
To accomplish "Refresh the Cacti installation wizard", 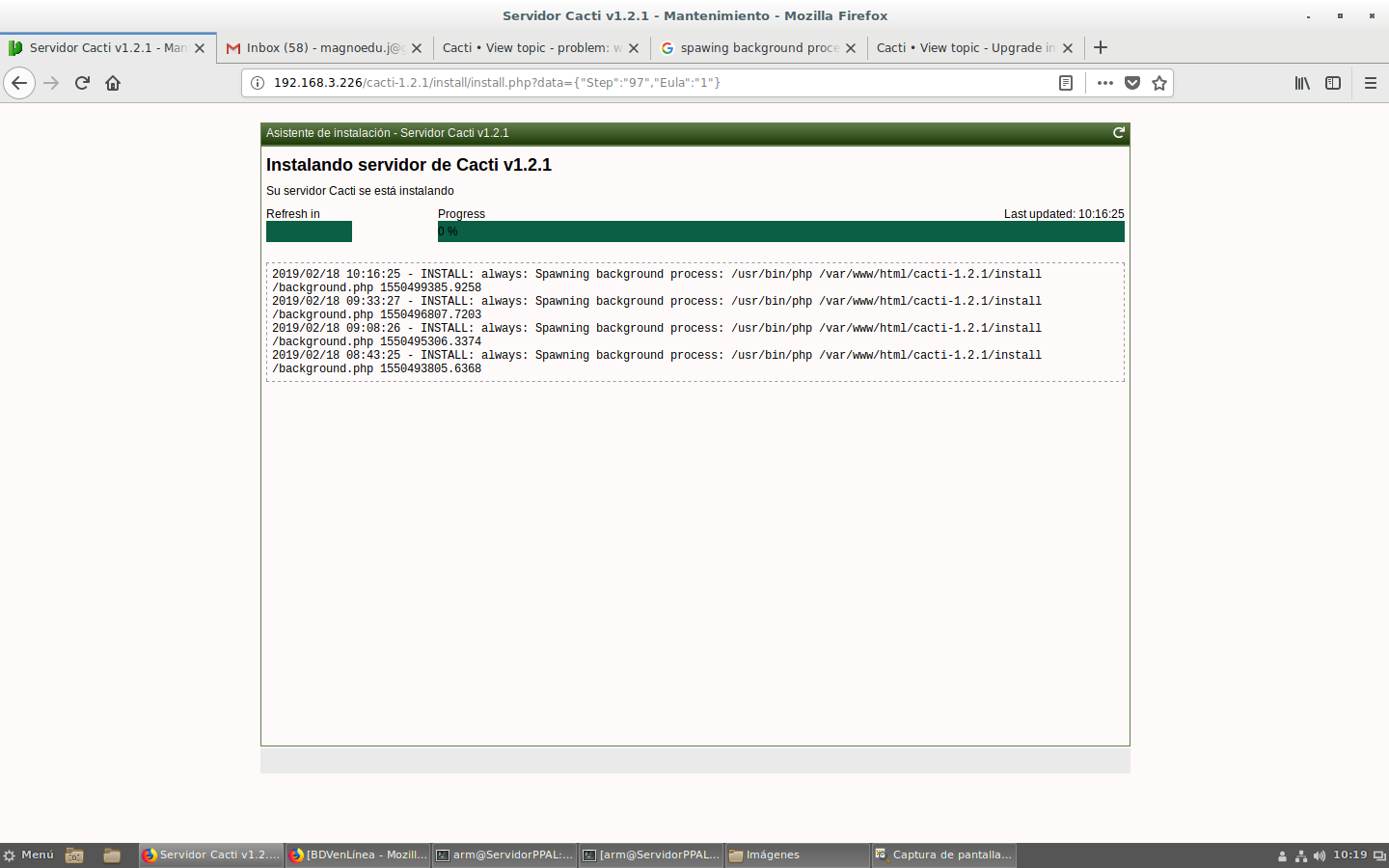I will tap(1119, 133).
